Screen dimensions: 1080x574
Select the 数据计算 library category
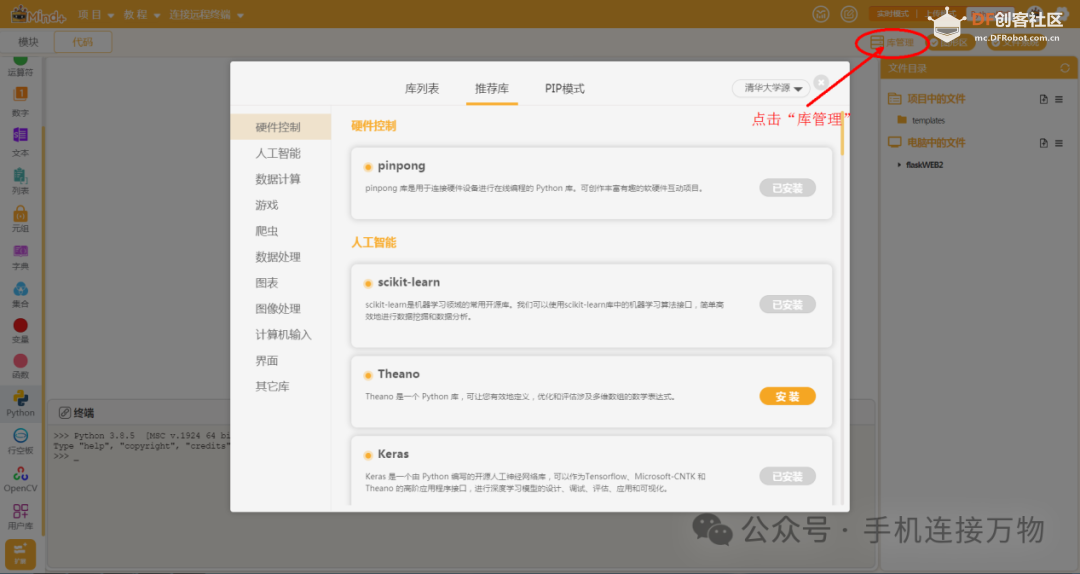point(280,179)
